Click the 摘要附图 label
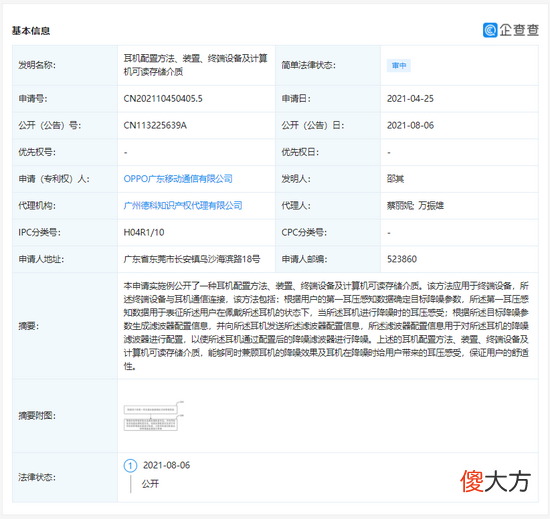550x519 pixels. click(37, 416)
